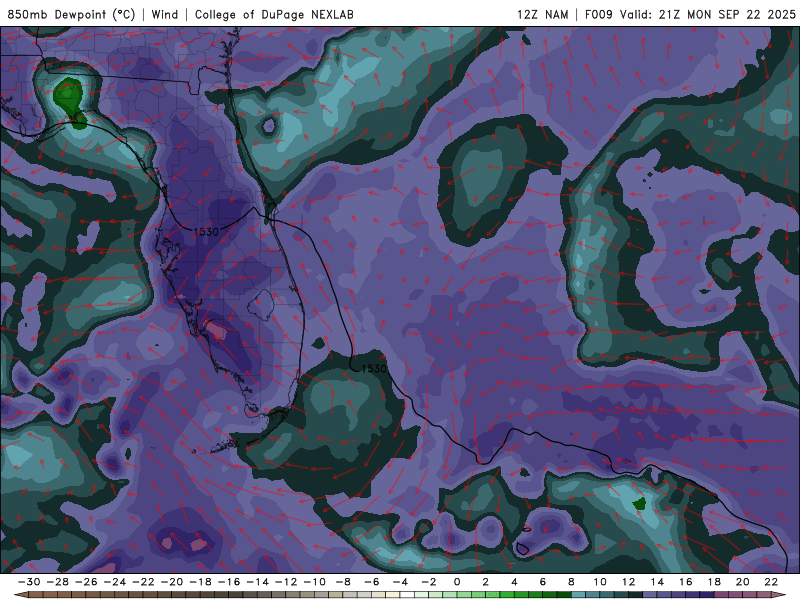Click the "-4" colorbar tick label
This screenshot has width=800, height=600.
pos(401,582)
